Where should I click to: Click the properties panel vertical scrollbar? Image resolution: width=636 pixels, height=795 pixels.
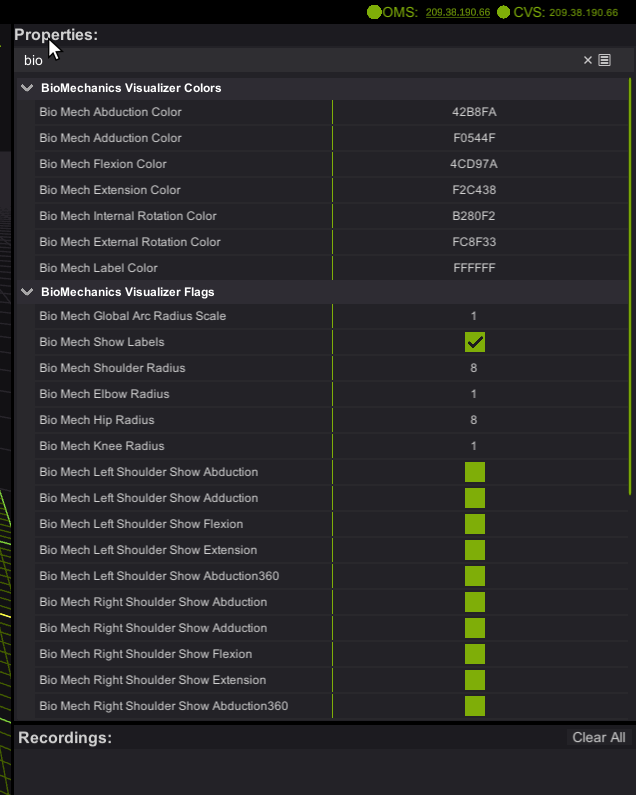click(630, 300)
